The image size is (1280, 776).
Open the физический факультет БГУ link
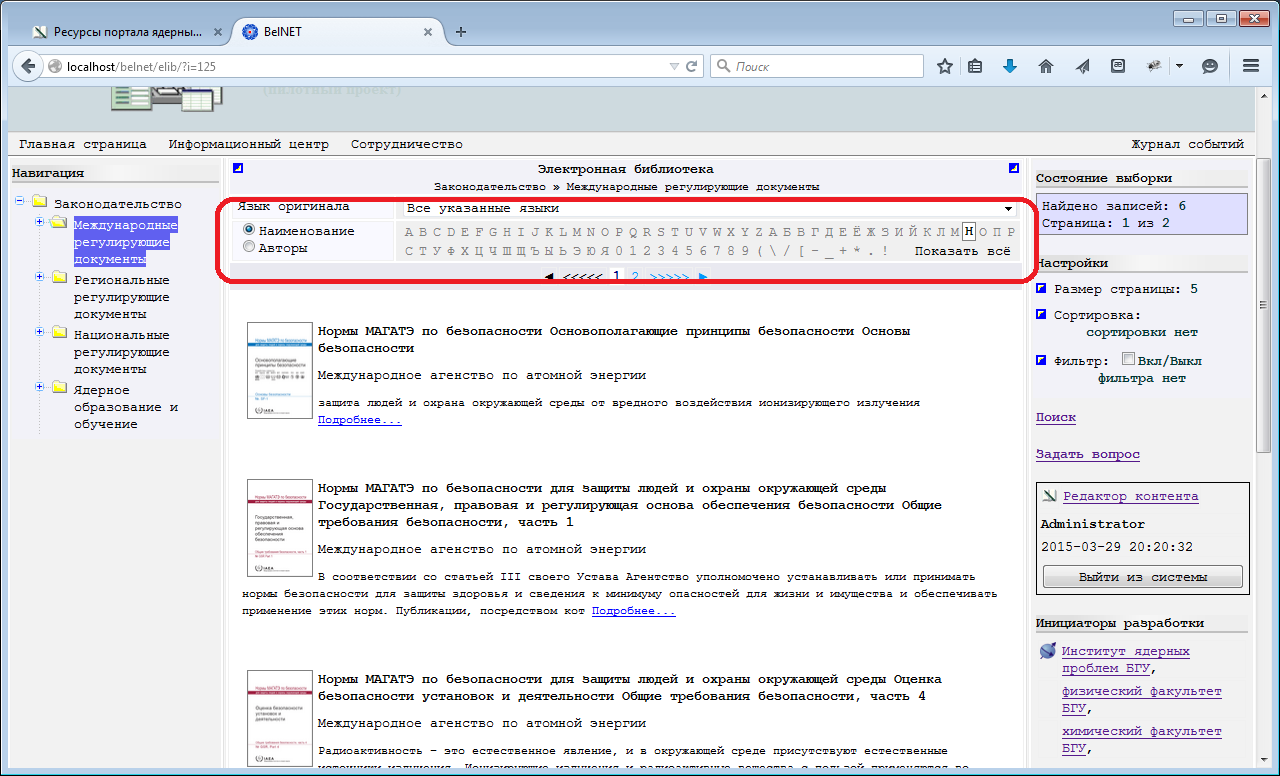(1142, 700)
